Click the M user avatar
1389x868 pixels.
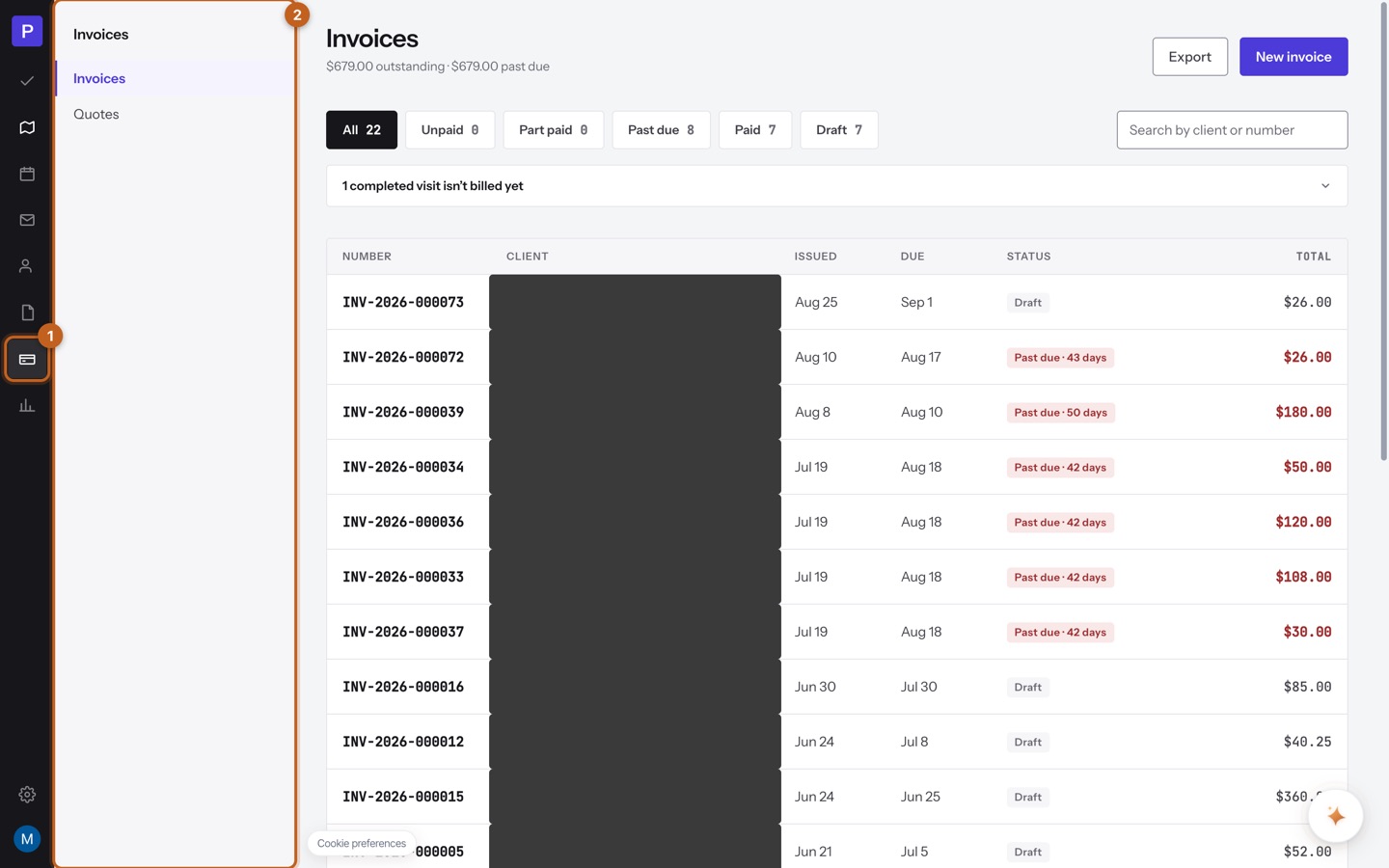pyautogui.click(x=27, y=839)
